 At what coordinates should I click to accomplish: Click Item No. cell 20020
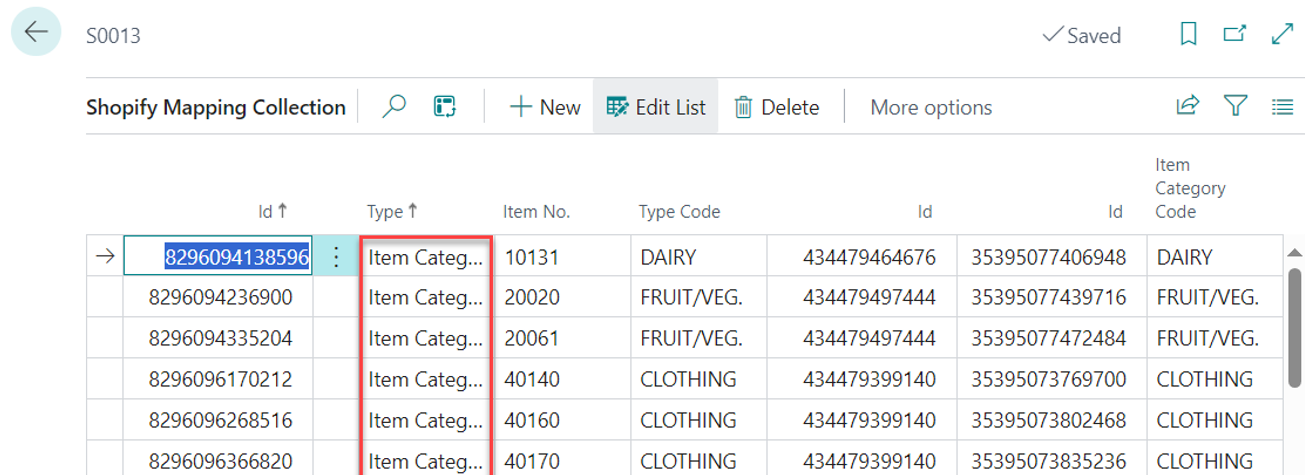pyautogui.click(x=532, y=298)
